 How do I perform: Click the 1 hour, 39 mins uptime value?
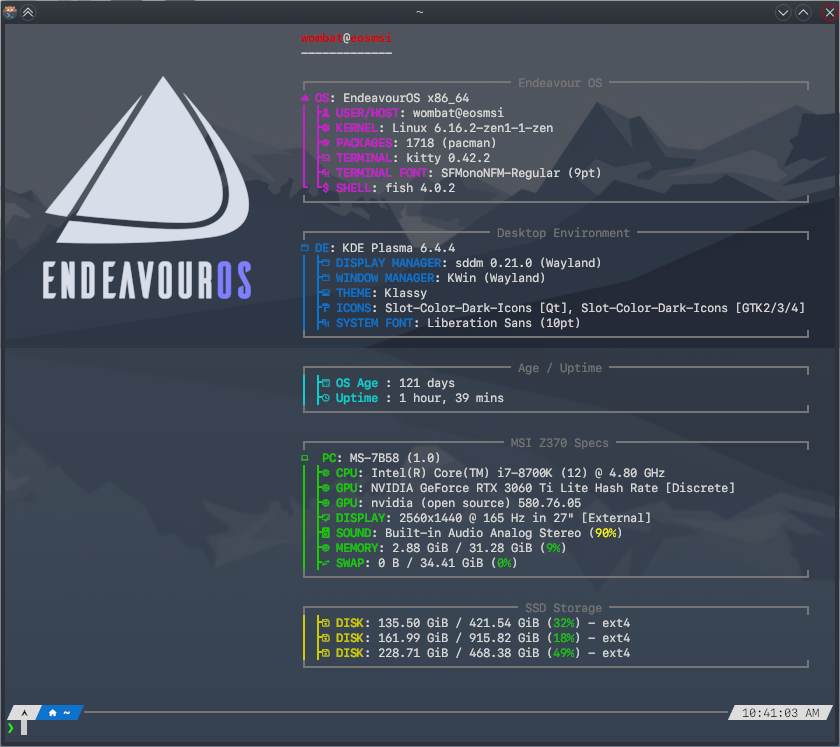[451, 398]
